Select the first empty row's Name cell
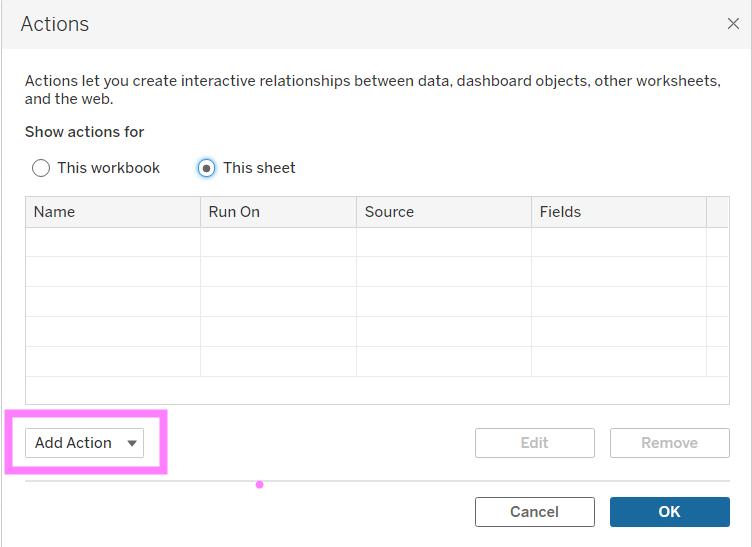 [112, 242]
